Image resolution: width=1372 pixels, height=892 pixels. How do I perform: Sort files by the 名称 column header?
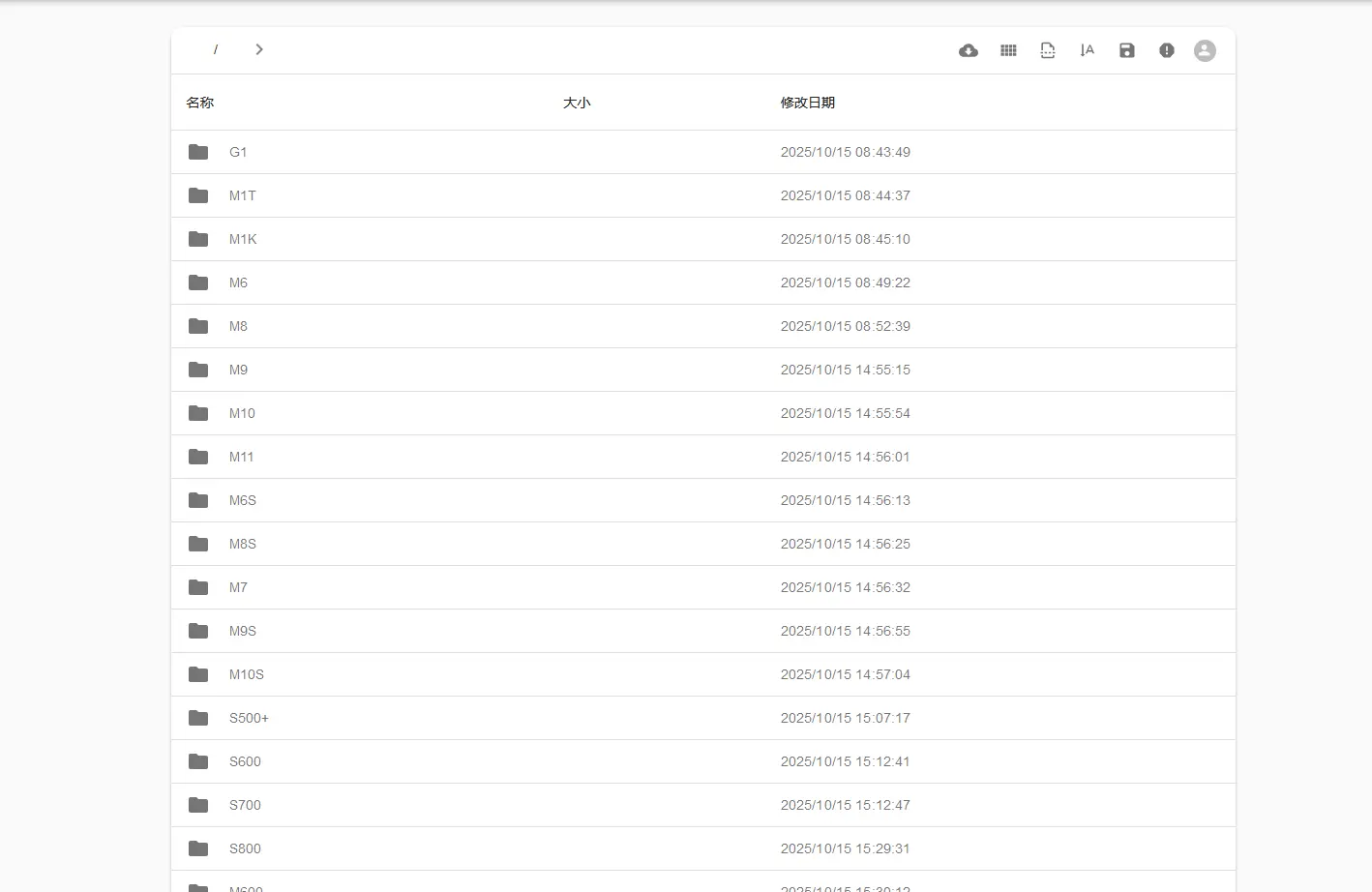point(200,102)
